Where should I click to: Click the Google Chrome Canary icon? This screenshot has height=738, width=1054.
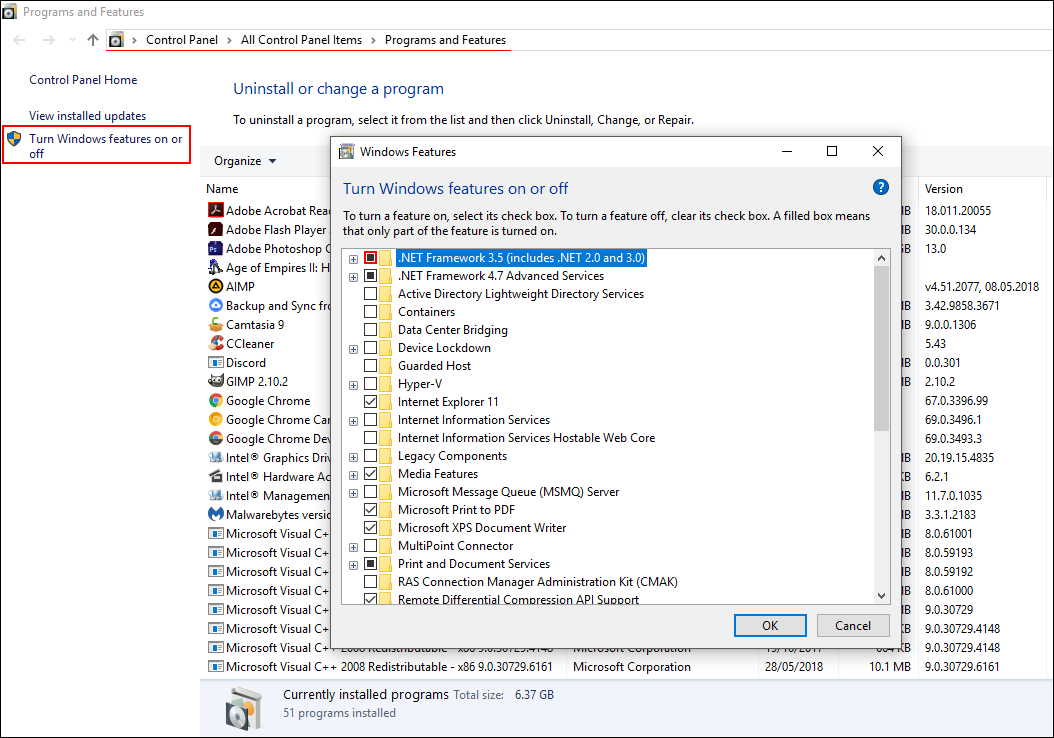215,419
